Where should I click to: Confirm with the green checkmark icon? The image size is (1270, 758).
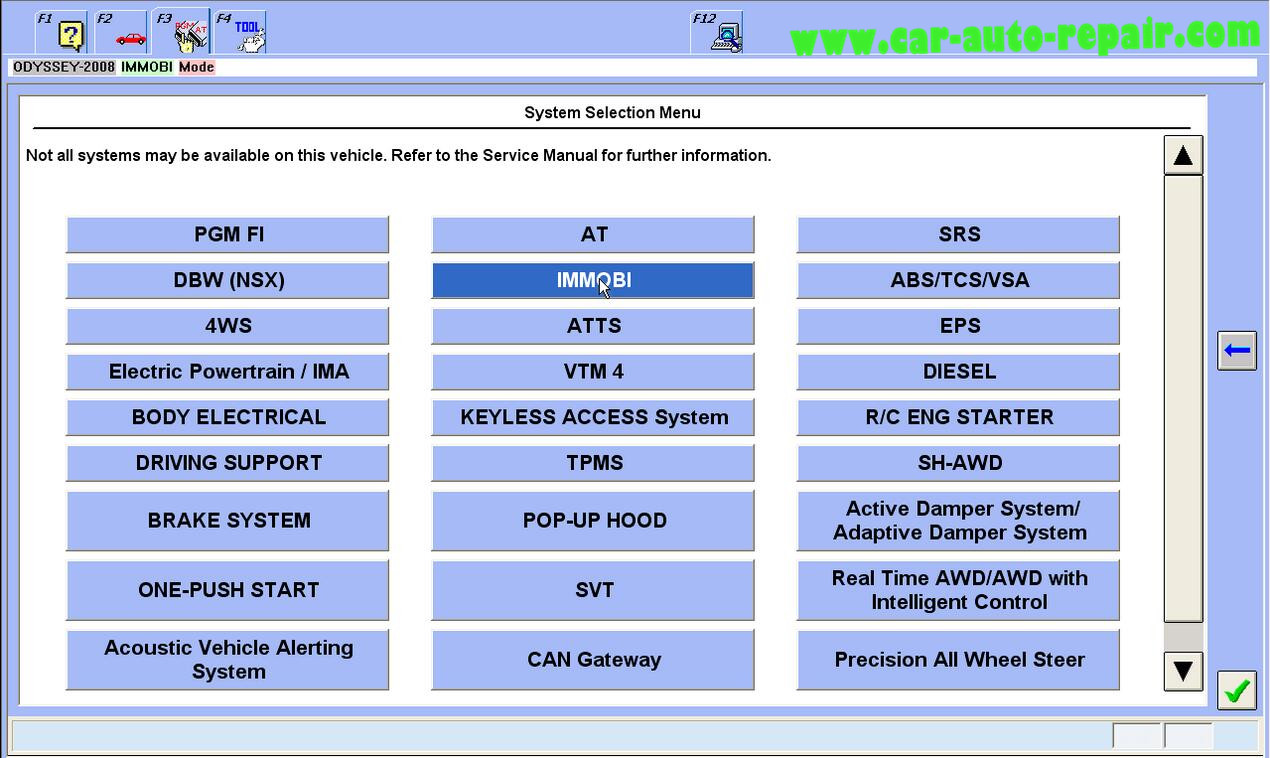1236,690
